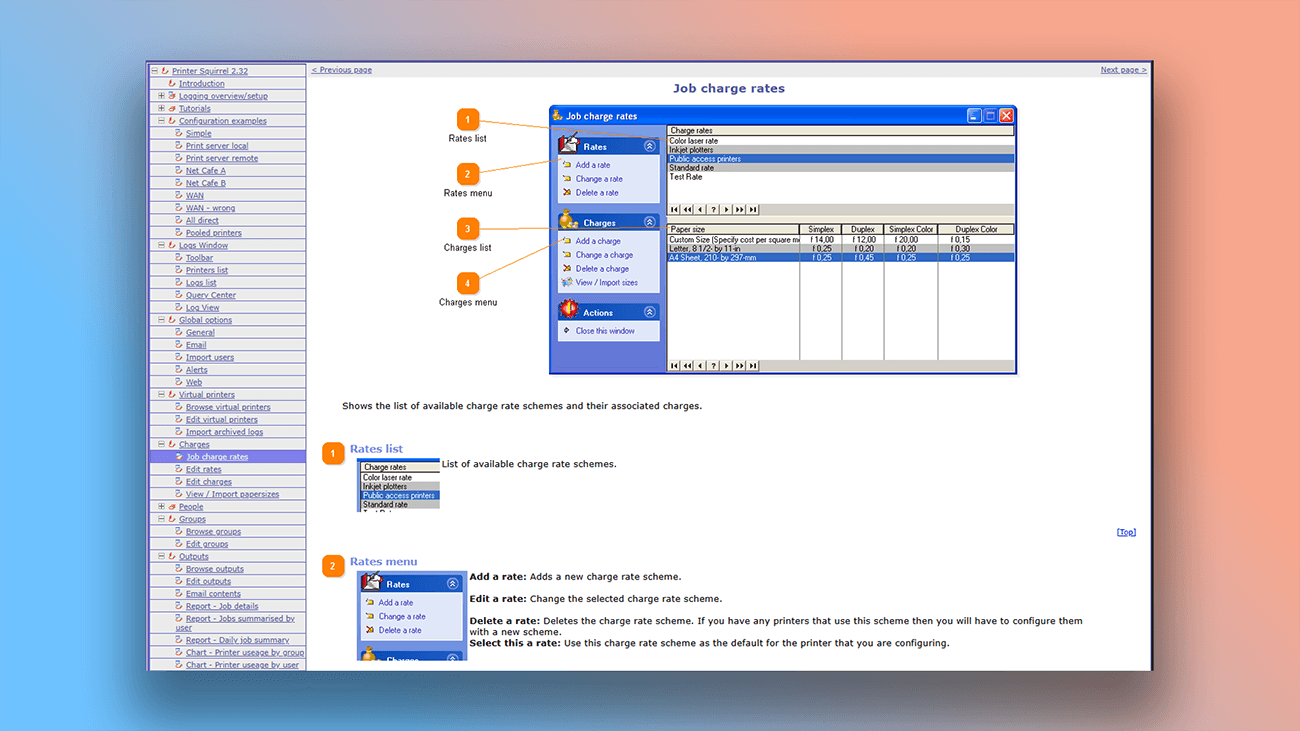Collapse the Configuration examples branch

tap(160, 120)
